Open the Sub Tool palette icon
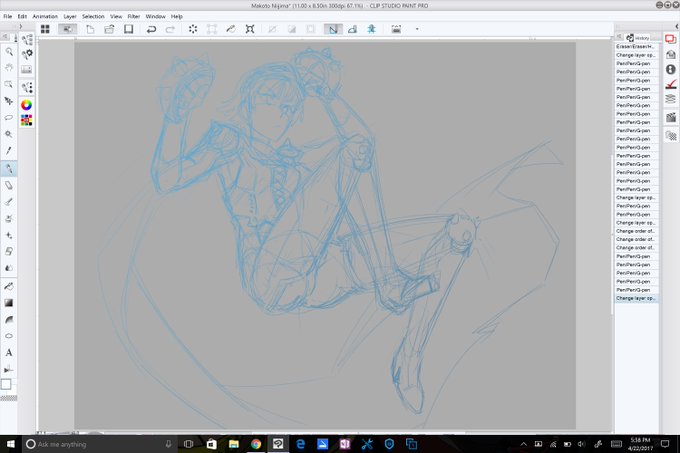Image resolution: width=680 pixels, height=453 pixels. pos(27,40)
